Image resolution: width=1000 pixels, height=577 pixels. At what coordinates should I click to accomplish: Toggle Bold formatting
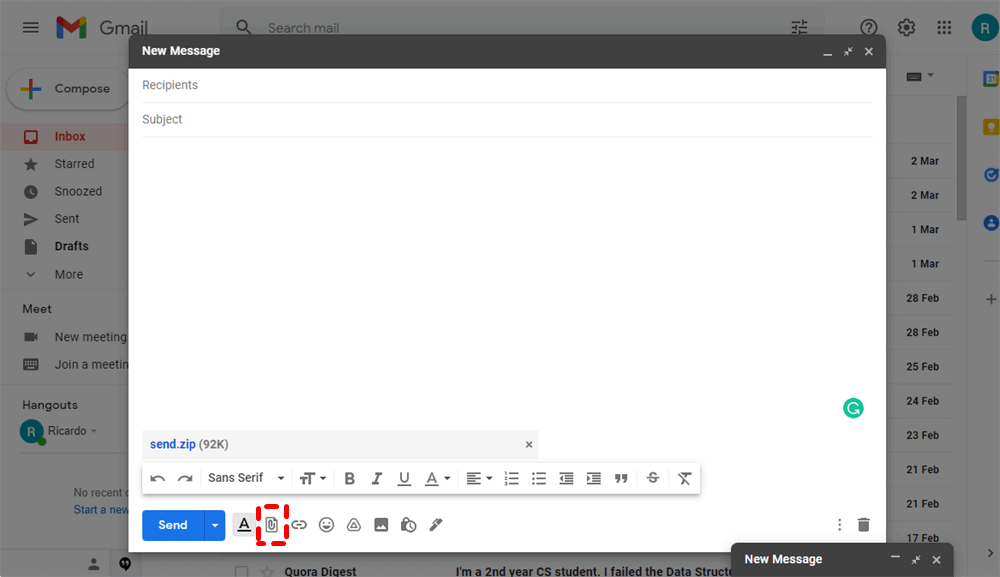[349, 478]
